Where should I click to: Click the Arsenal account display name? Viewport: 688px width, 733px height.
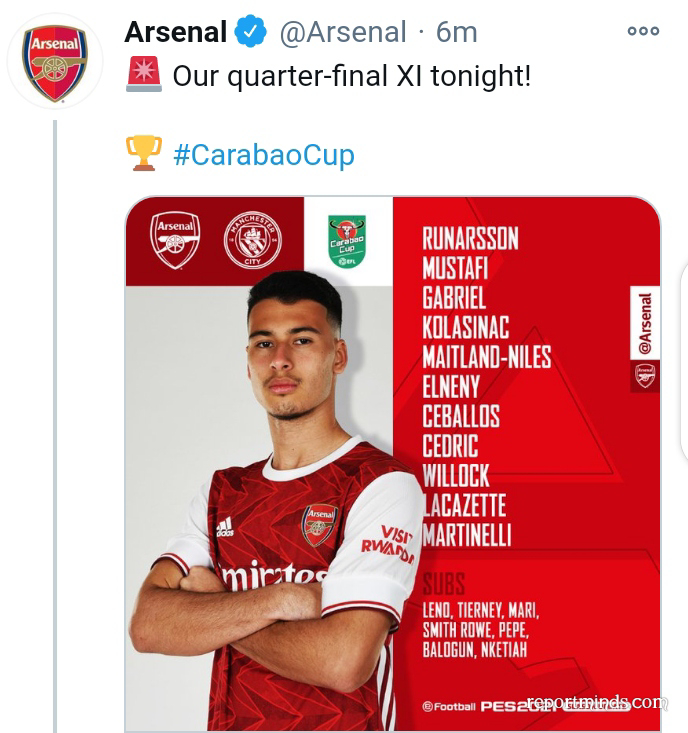point(175,32)
